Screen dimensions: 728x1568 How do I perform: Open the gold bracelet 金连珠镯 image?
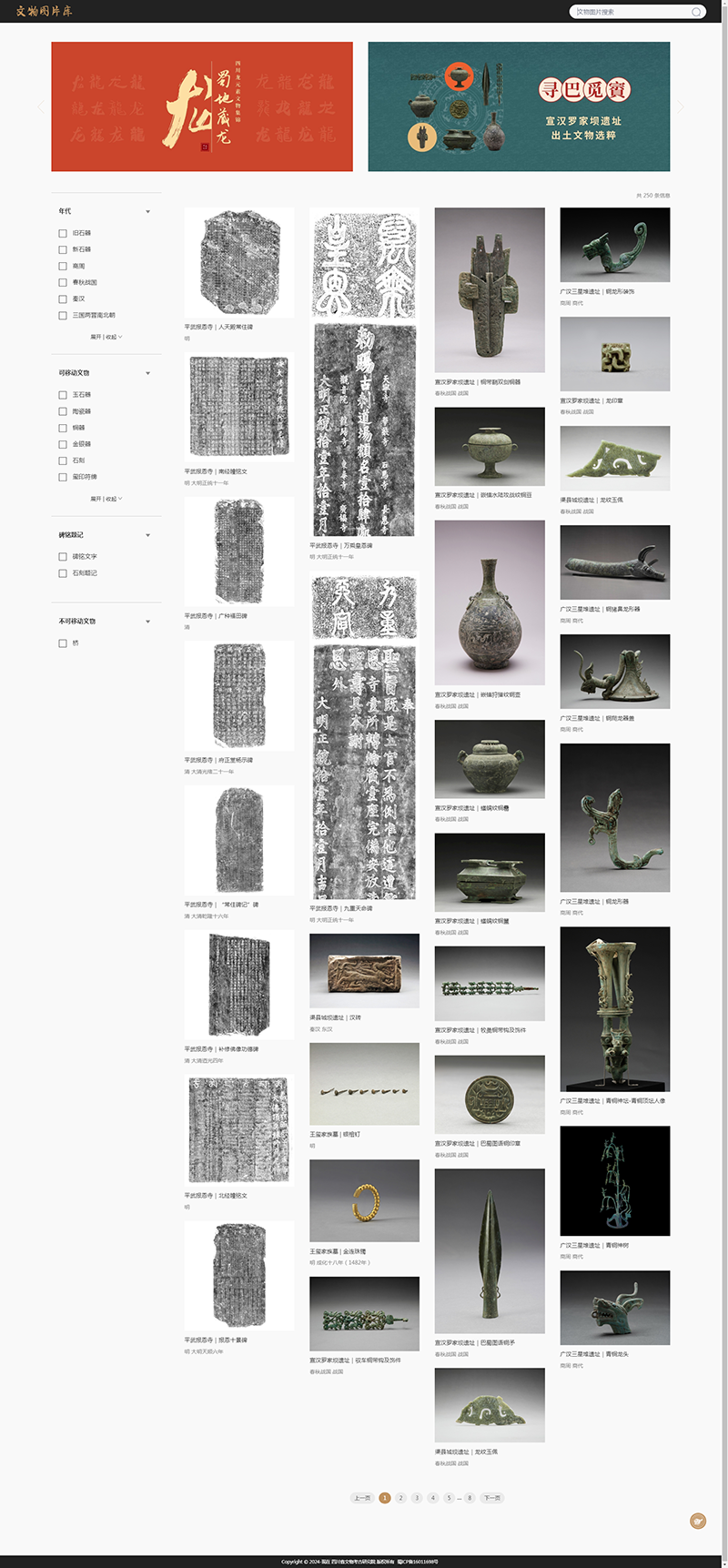pyautogui.click(x=364, y=1200)
